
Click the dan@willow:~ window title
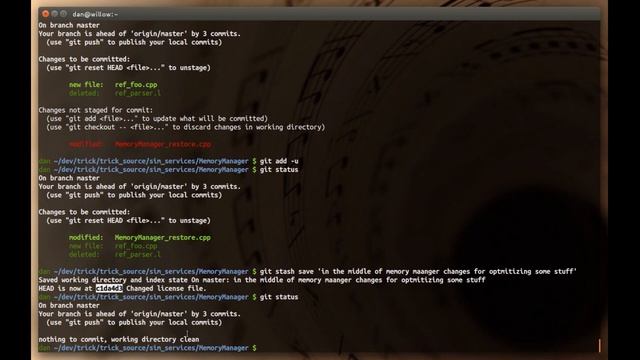[95, 14]
